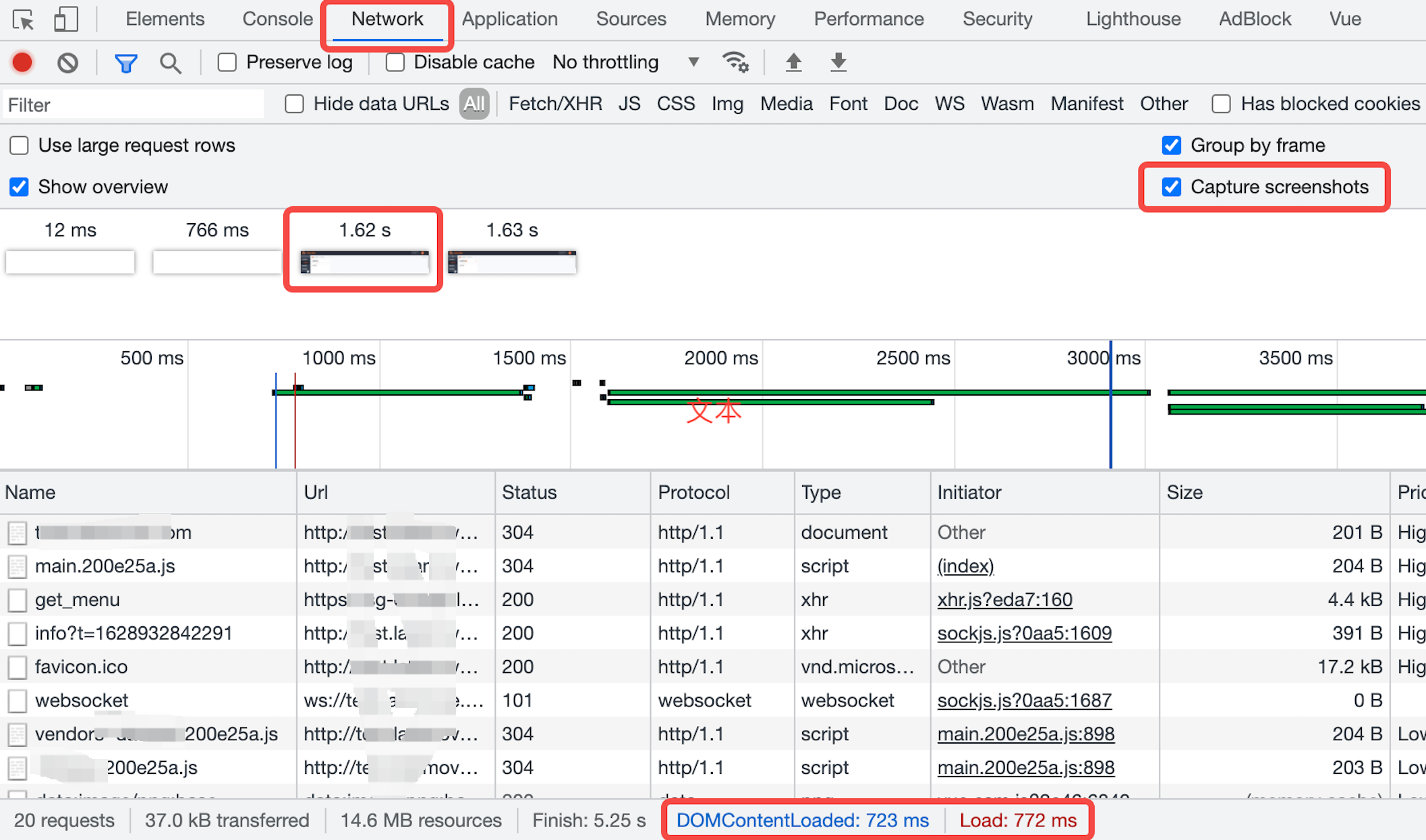Clear the network log with the clear icon

point(67,63)
